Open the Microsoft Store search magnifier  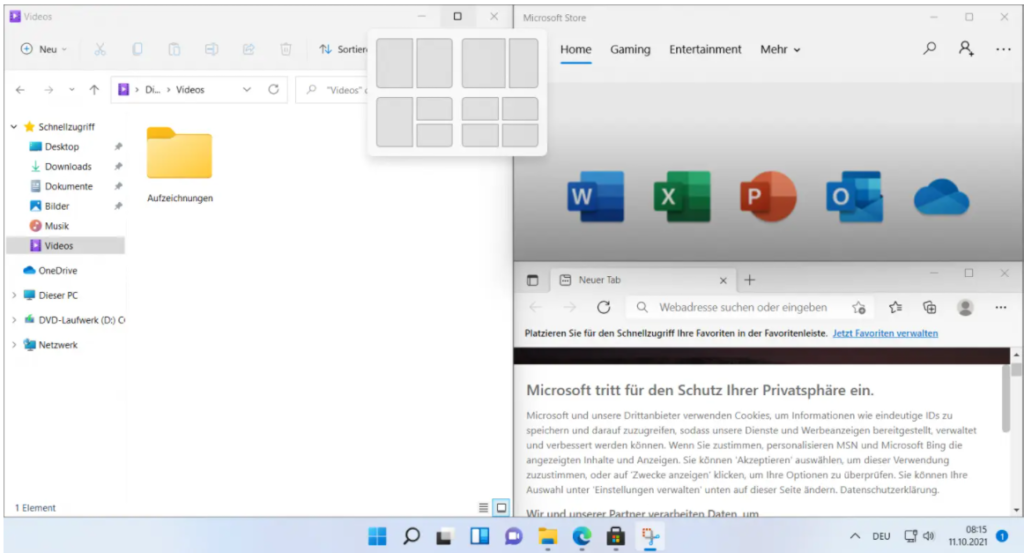(930, 48)
